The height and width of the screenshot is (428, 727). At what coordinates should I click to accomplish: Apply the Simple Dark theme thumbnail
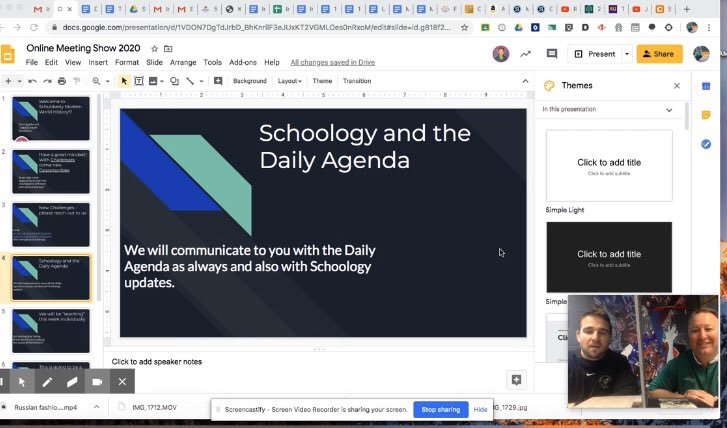click(609, 257)
